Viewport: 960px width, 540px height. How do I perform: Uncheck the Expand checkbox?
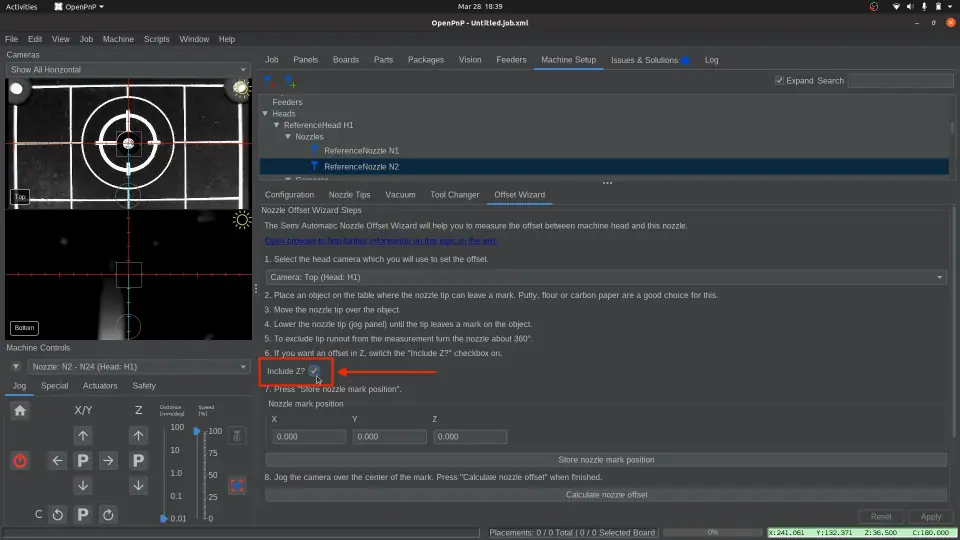780,81
